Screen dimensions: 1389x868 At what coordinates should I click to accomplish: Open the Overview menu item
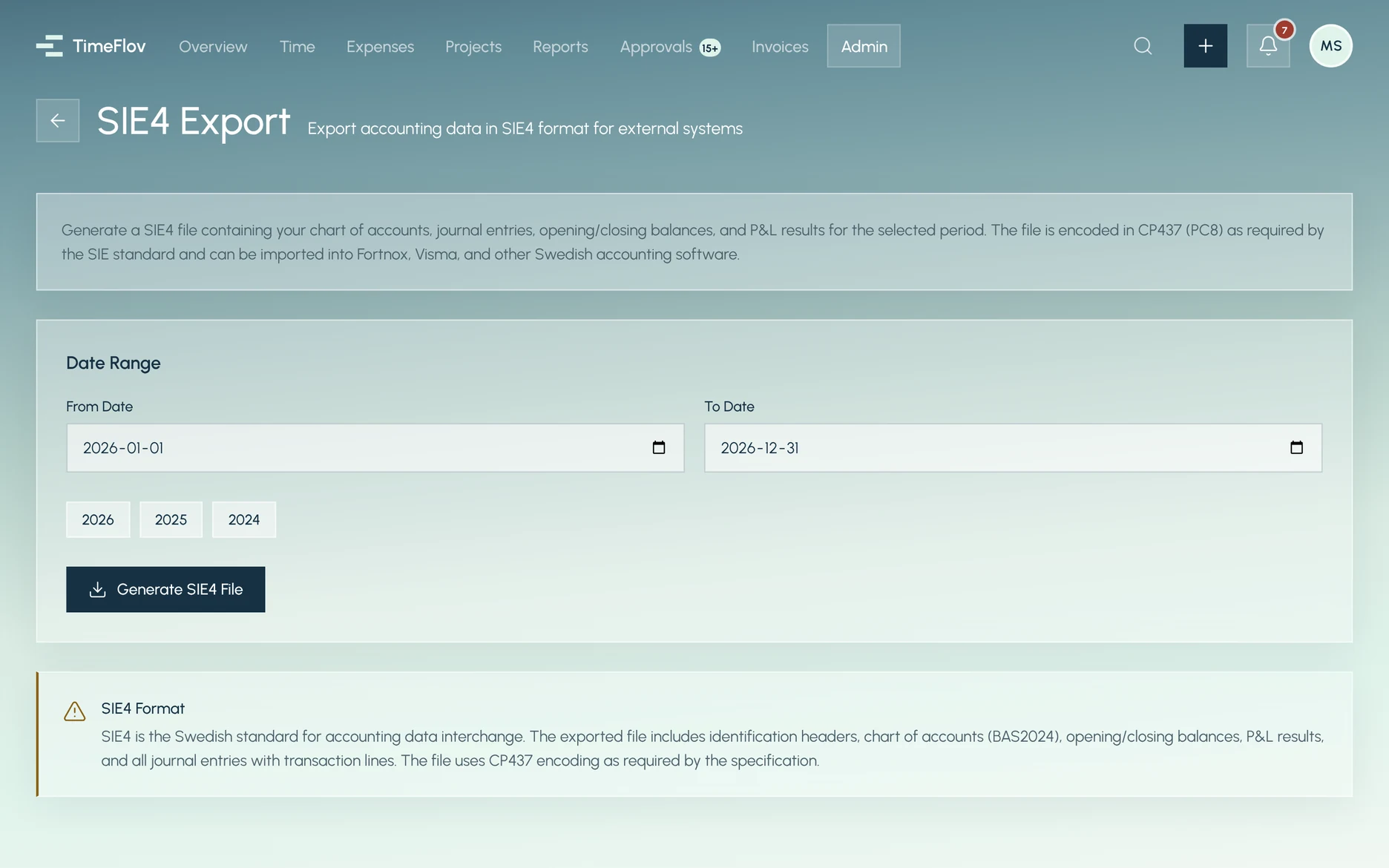(213, 46)
